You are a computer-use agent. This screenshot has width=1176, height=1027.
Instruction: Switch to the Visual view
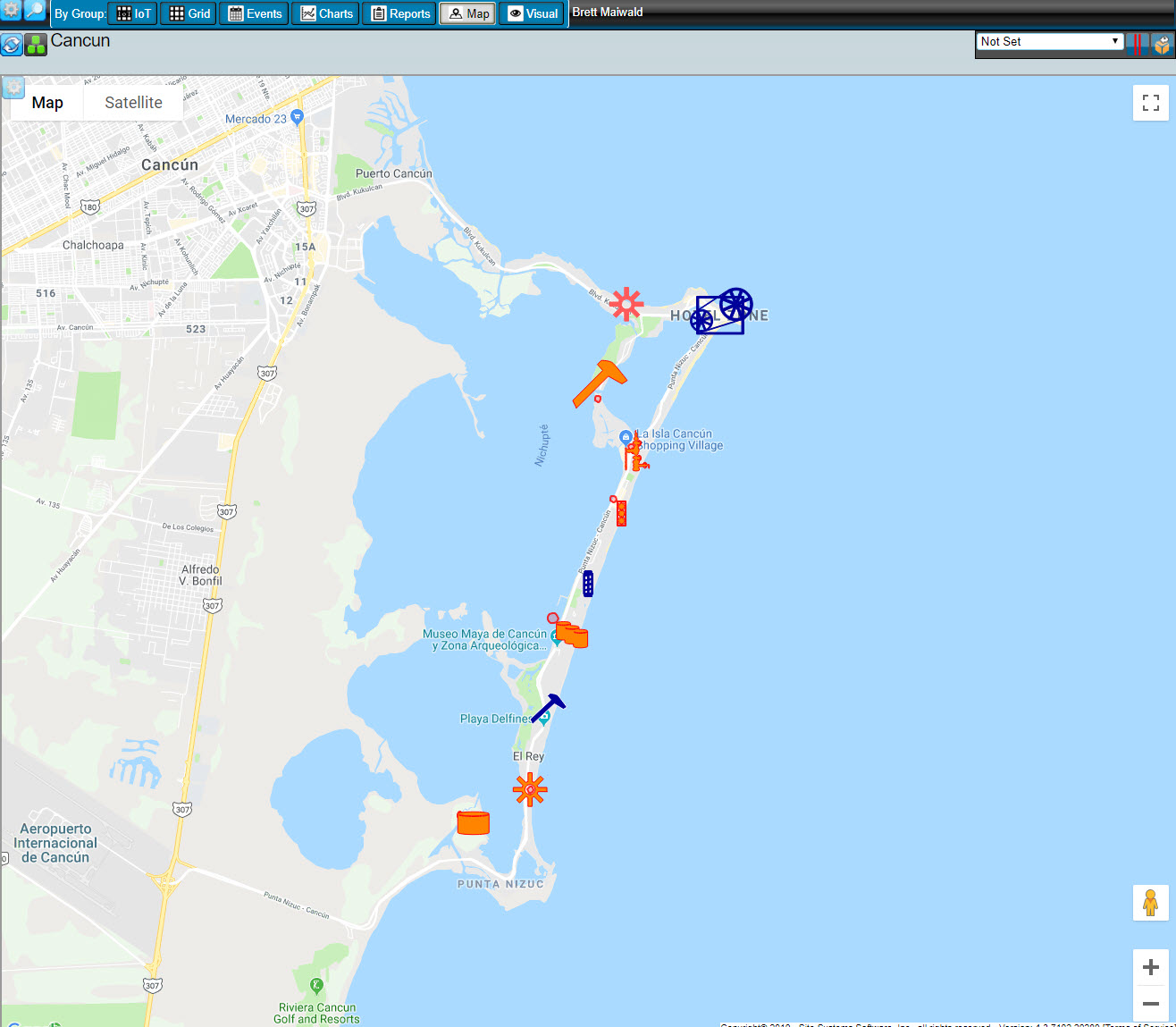tap(533, 13)
